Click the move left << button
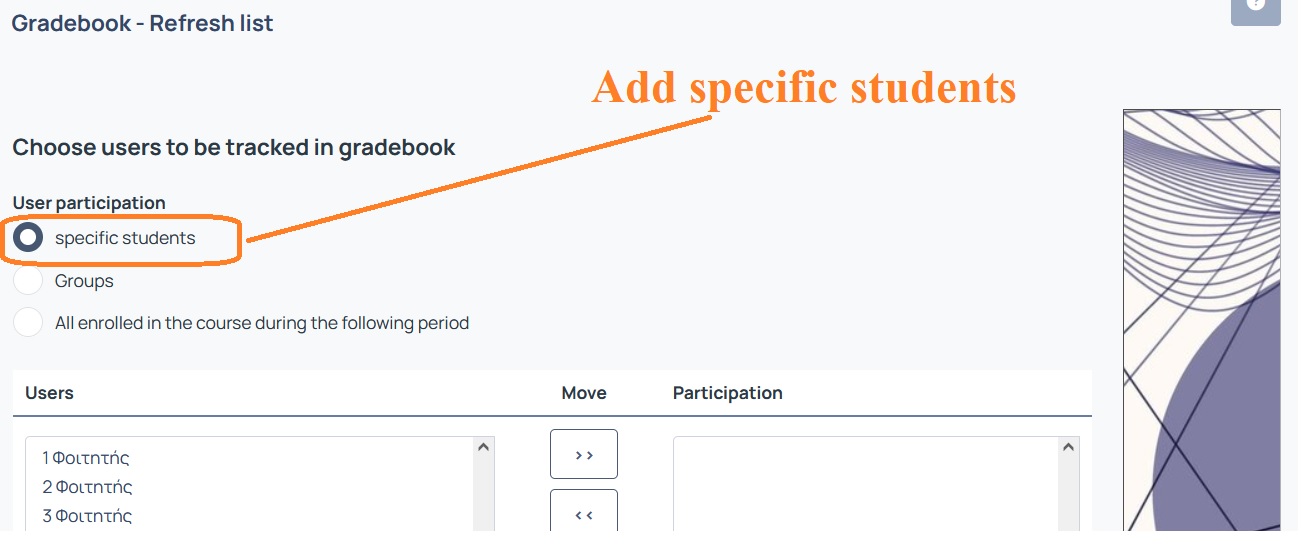Viewport: 1311px width, 551px height. (x=584, y=512)
